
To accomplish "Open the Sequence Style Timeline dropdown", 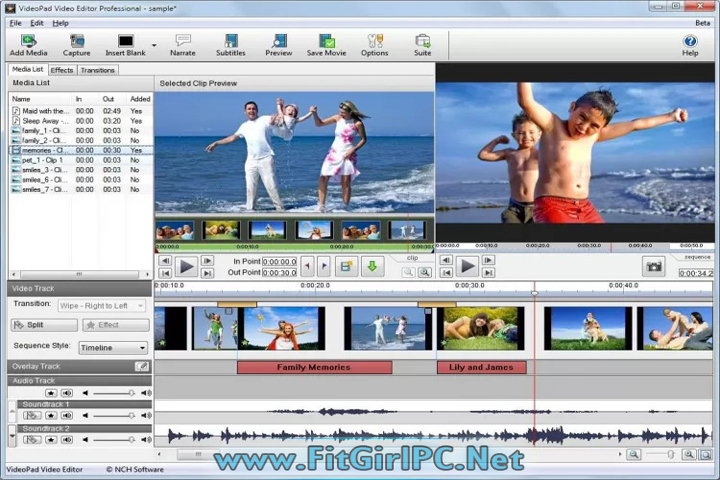I will click(113, 348).
